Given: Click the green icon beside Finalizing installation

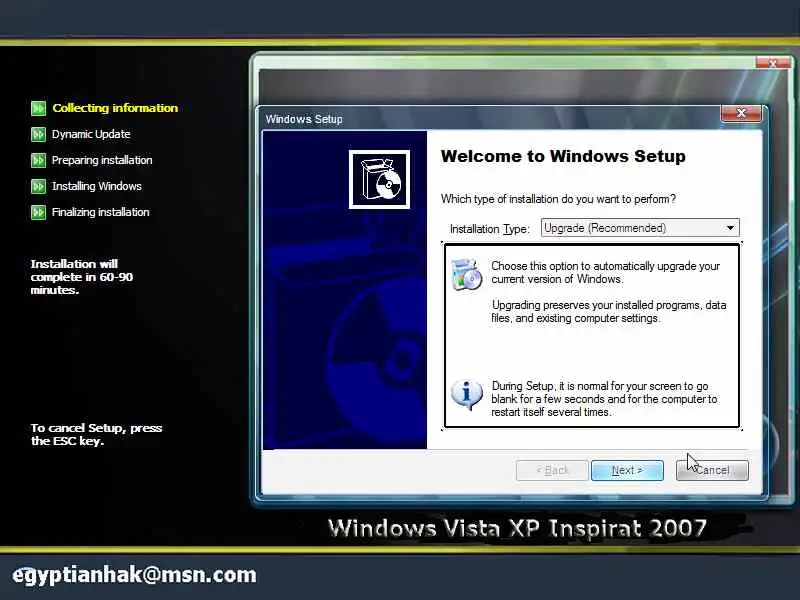Looking at the screenshot, I should click(38, 212).
